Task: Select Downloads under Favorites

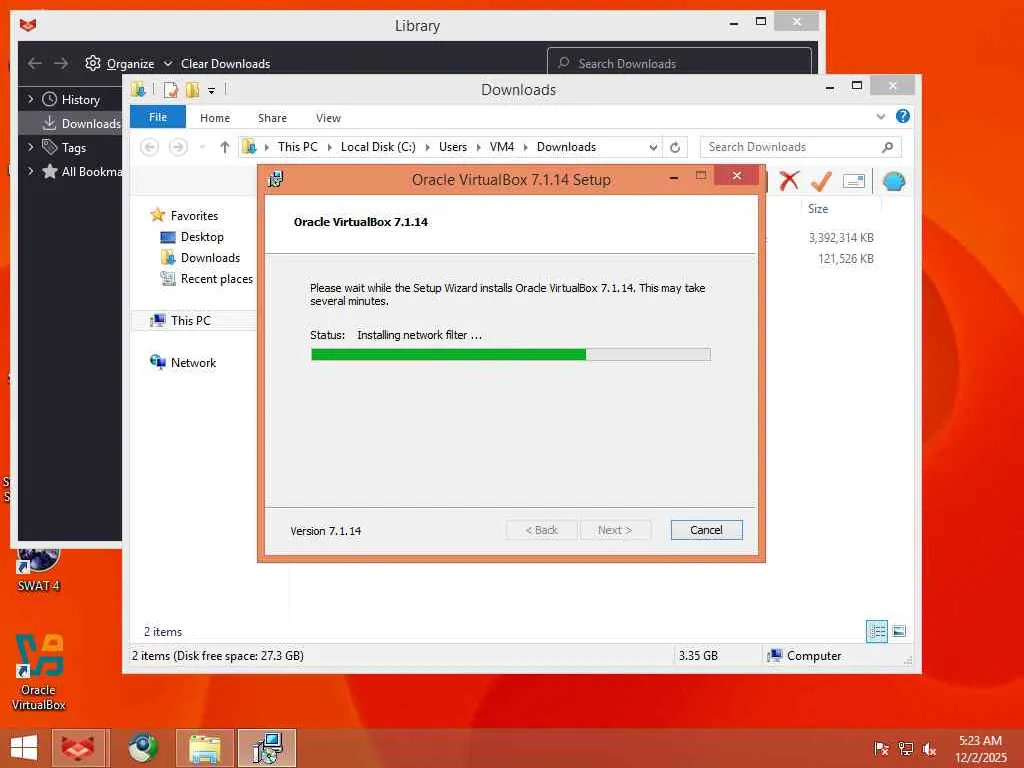Action: coord(210,258)
